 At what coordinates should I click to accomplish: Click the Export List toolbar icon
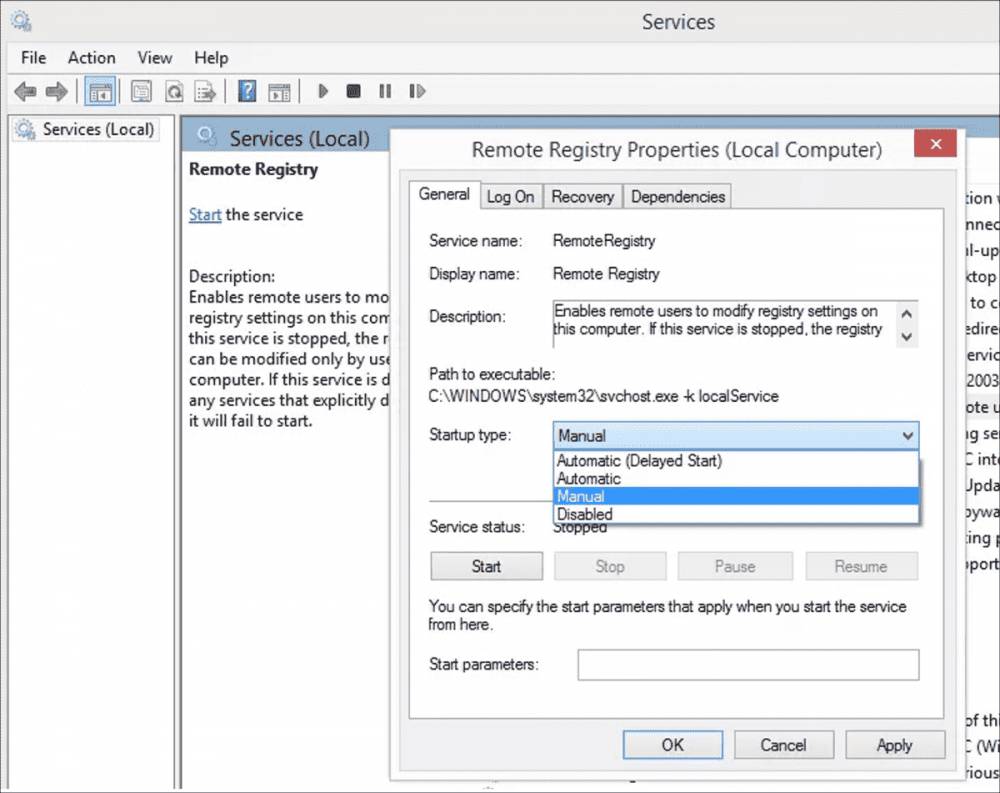tap(205, 91)
